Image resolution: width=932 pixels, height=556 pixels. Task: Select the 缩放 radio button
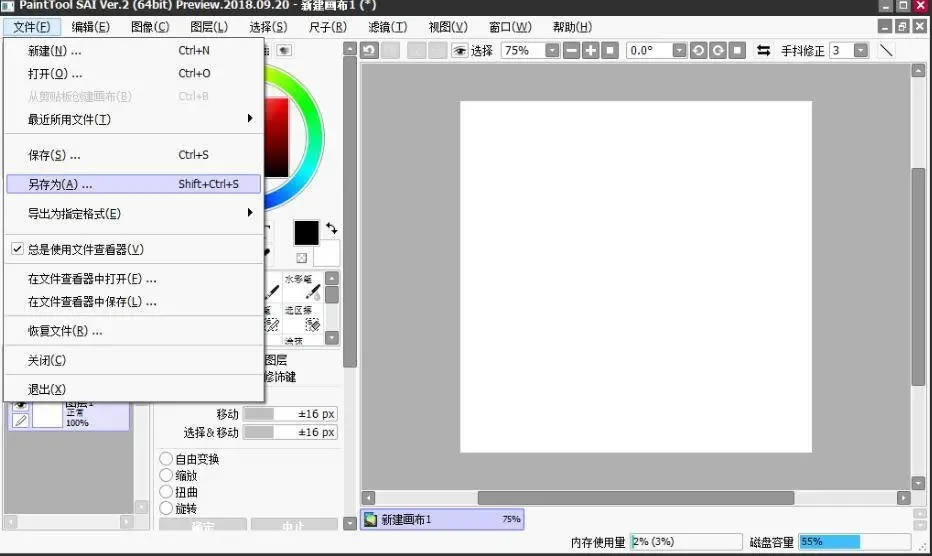tap(166, 475)
